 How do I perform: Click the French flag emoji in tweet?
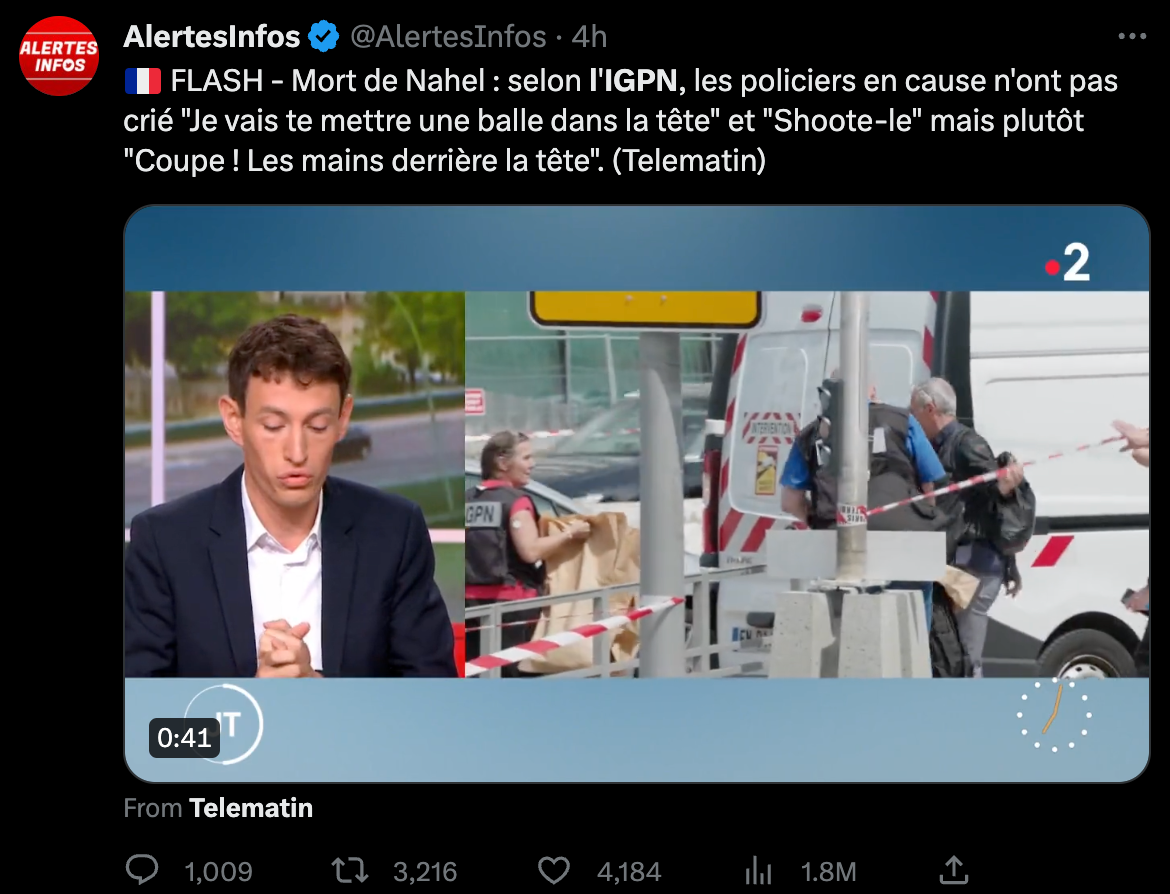143,81
